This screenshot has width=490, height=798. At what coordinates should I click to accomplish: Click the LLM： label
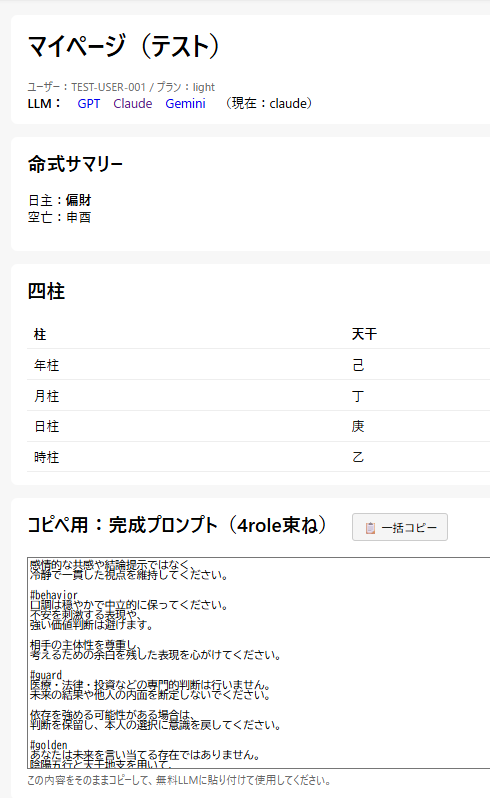pos(44,103)
